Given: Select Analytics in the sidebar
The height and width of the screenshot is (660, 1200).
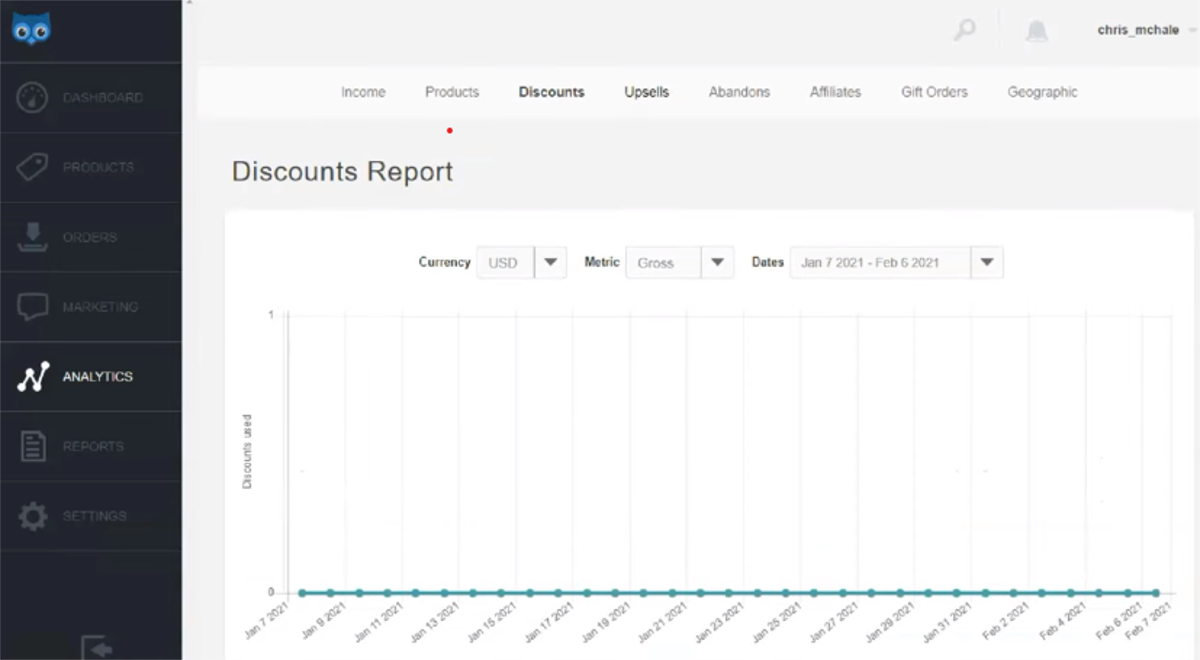Looking at the screenshot, I should pyautogui.click(x=91, y=377).
